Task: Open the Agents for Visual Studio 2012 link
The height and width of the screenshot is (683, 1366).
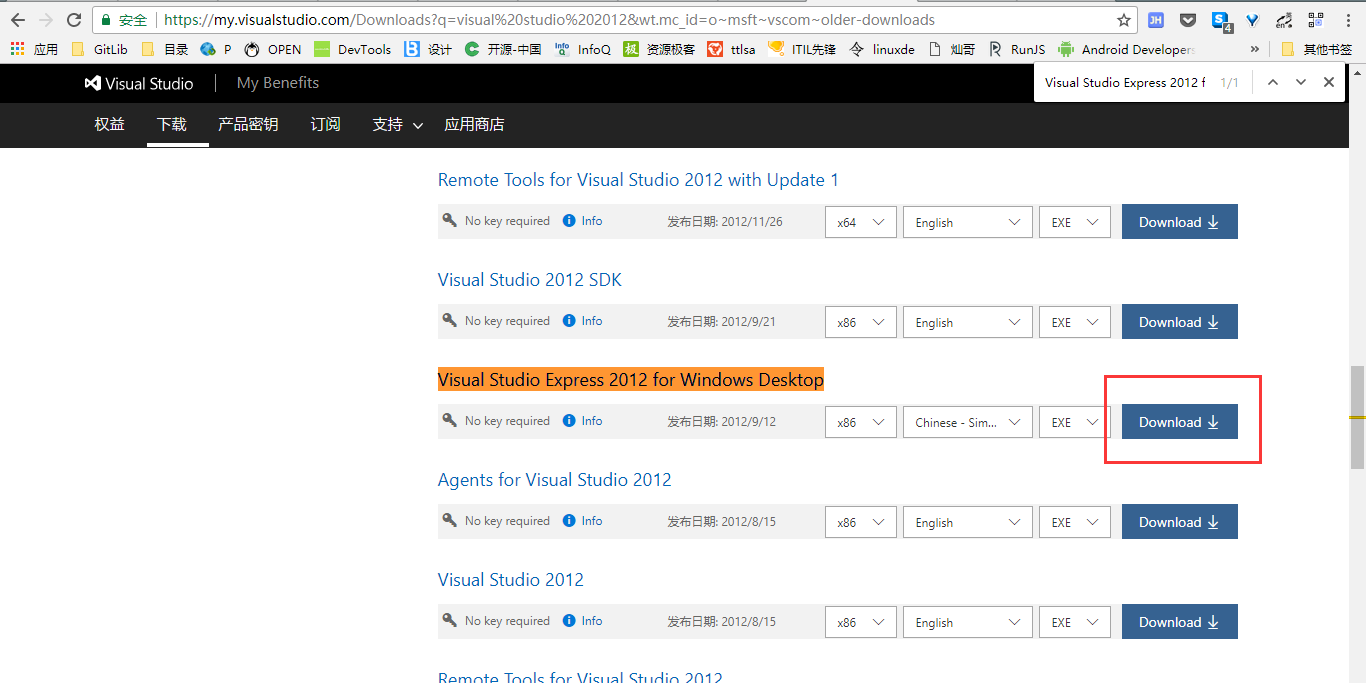Action: [555, 480]
